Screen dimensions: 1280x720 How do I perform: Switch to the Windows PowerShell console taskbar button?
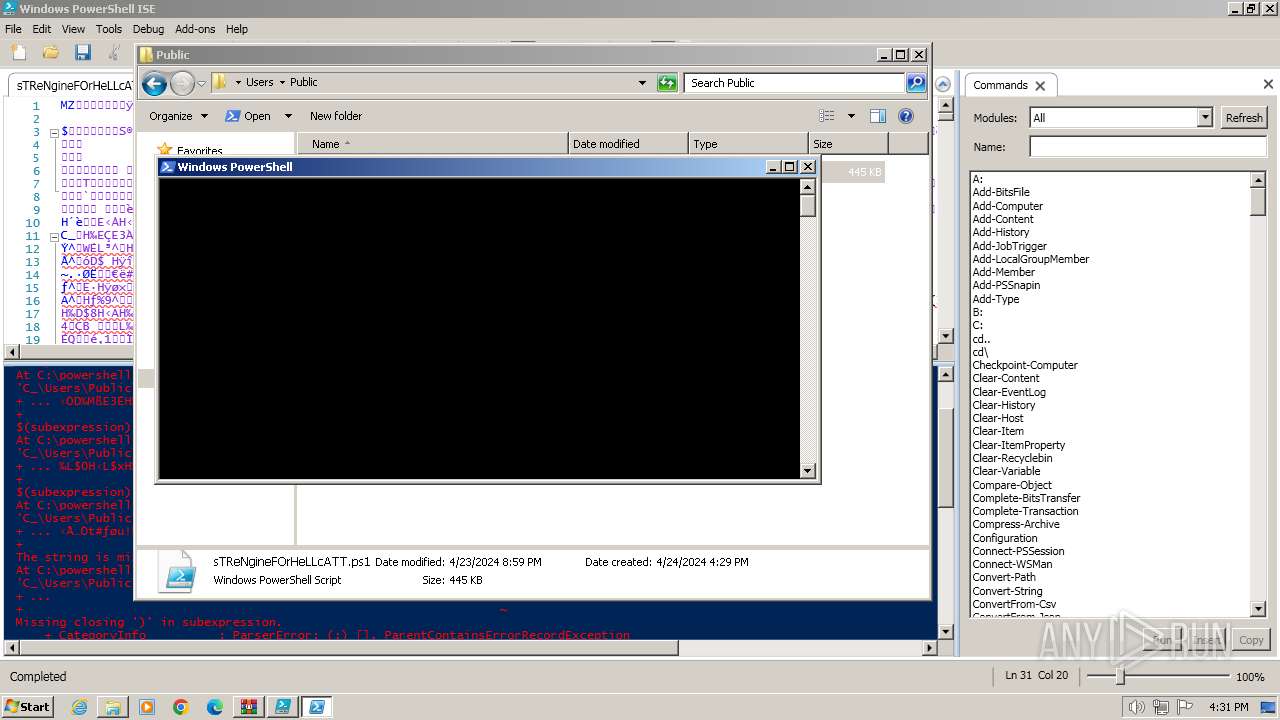click(317, 707)
